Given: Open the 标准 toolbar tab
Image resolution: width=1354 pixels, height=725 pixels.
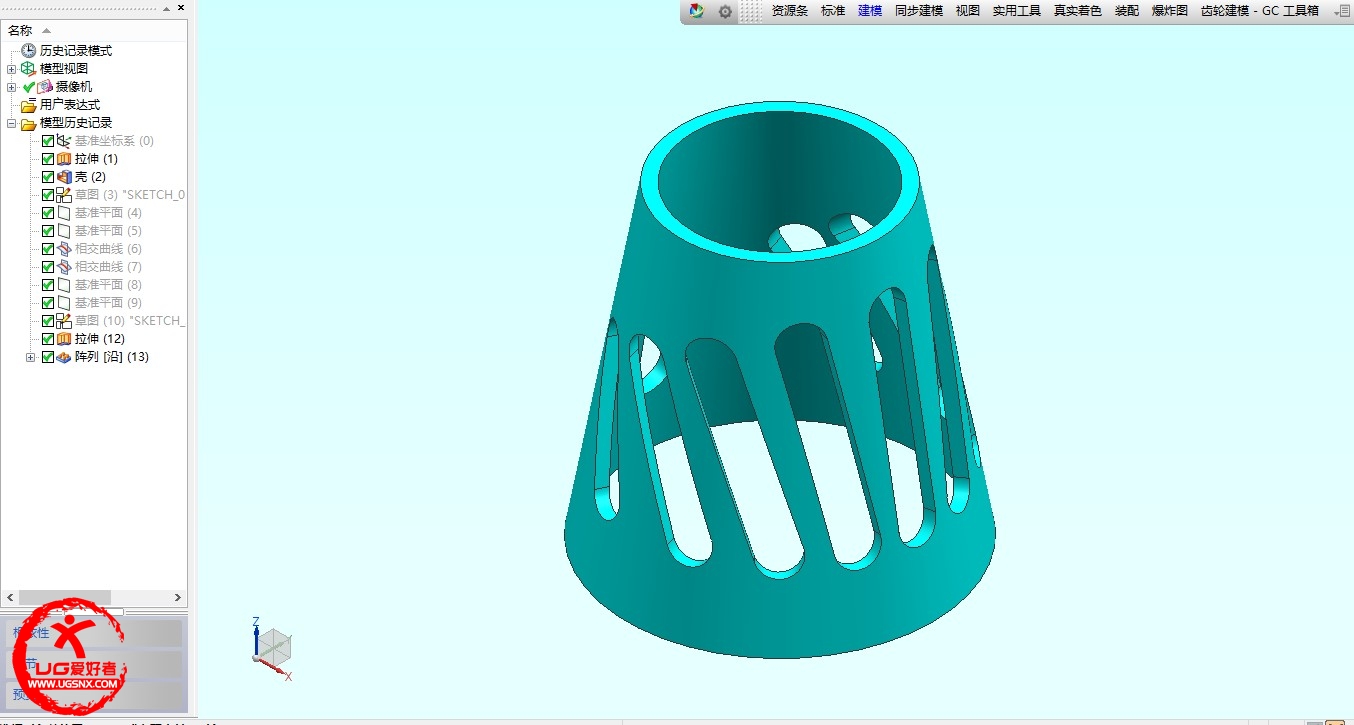Looking at the screenshot, I should coord(833,11).
